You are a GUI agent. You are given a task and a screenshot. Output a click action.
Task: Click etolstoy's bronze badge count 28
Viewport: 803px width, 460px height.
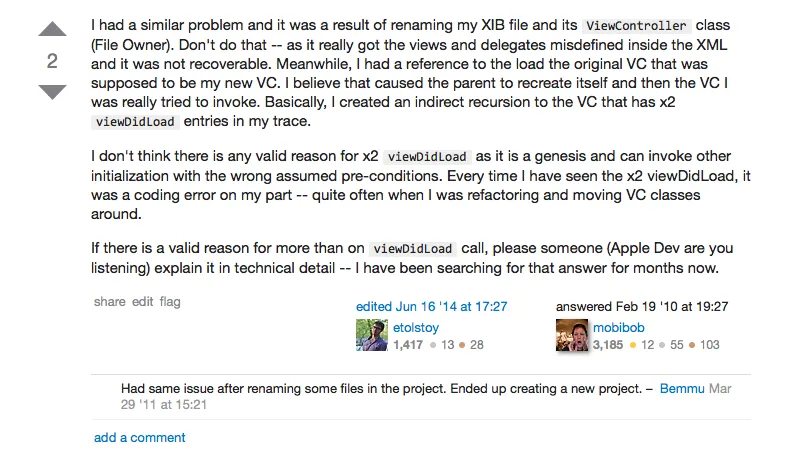(475, 345)
